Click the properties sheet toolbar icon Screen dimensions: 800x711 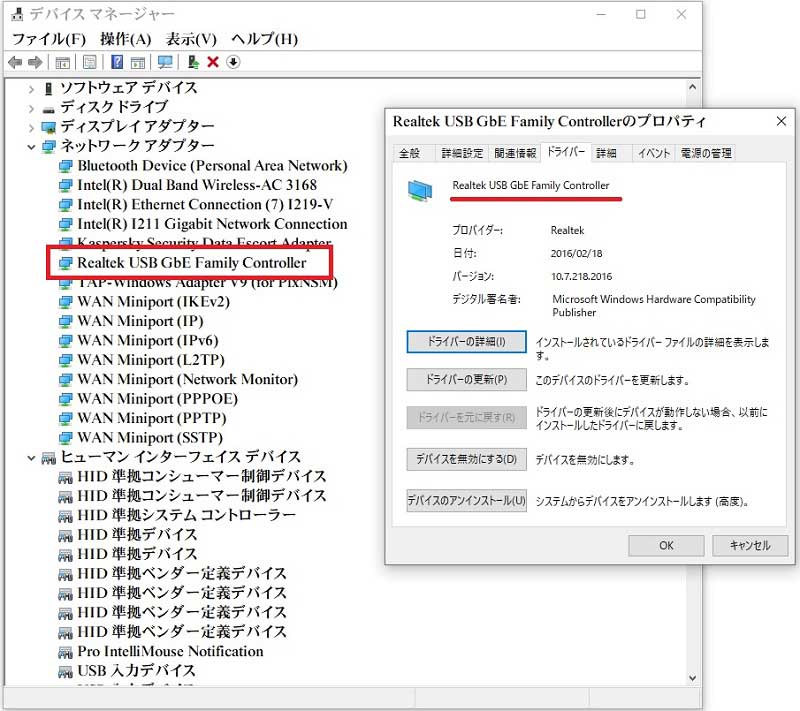(x=90, y=62)
